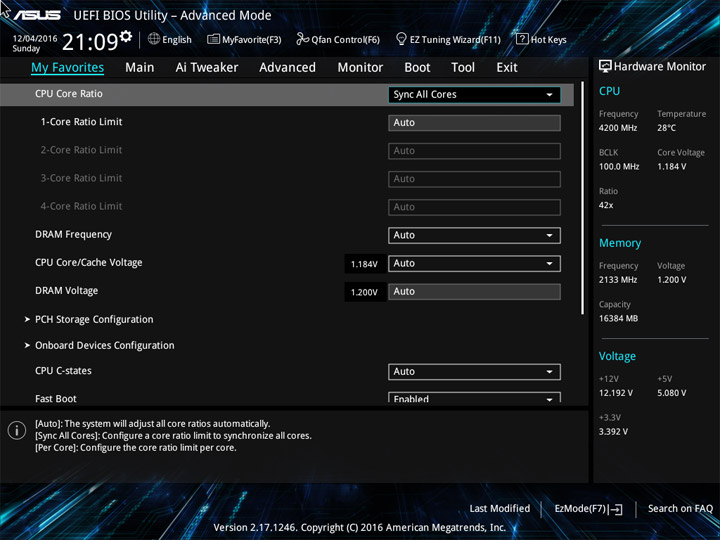Open Qfan Control(F6)

345,39
